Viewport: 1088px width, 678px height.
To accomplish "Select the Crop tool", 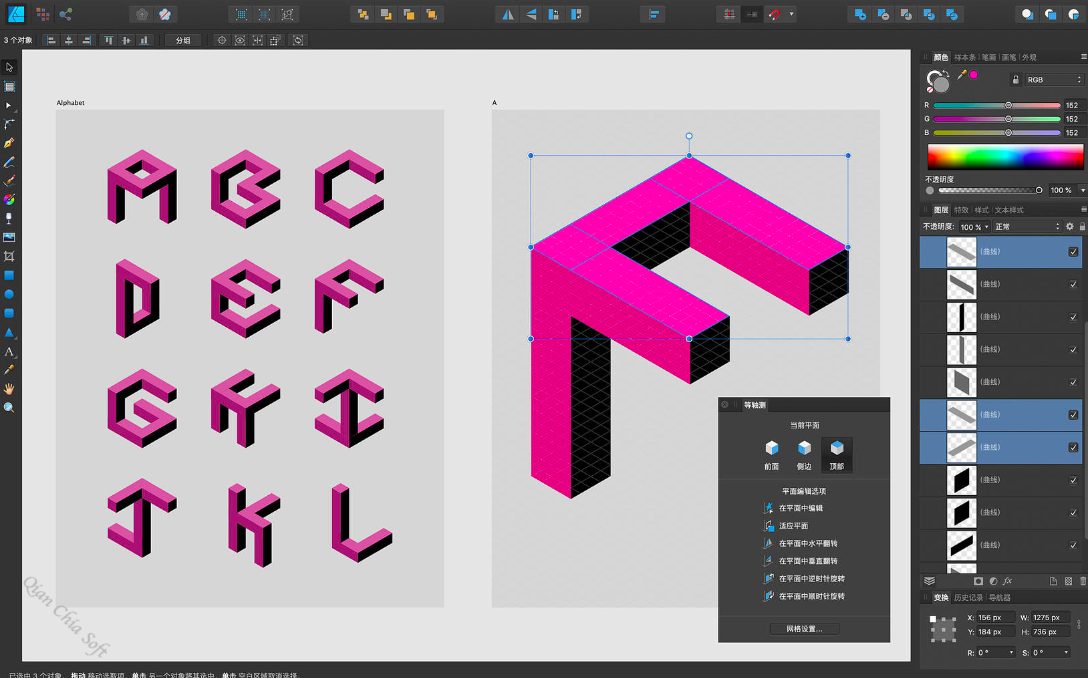I will point(9,256).
